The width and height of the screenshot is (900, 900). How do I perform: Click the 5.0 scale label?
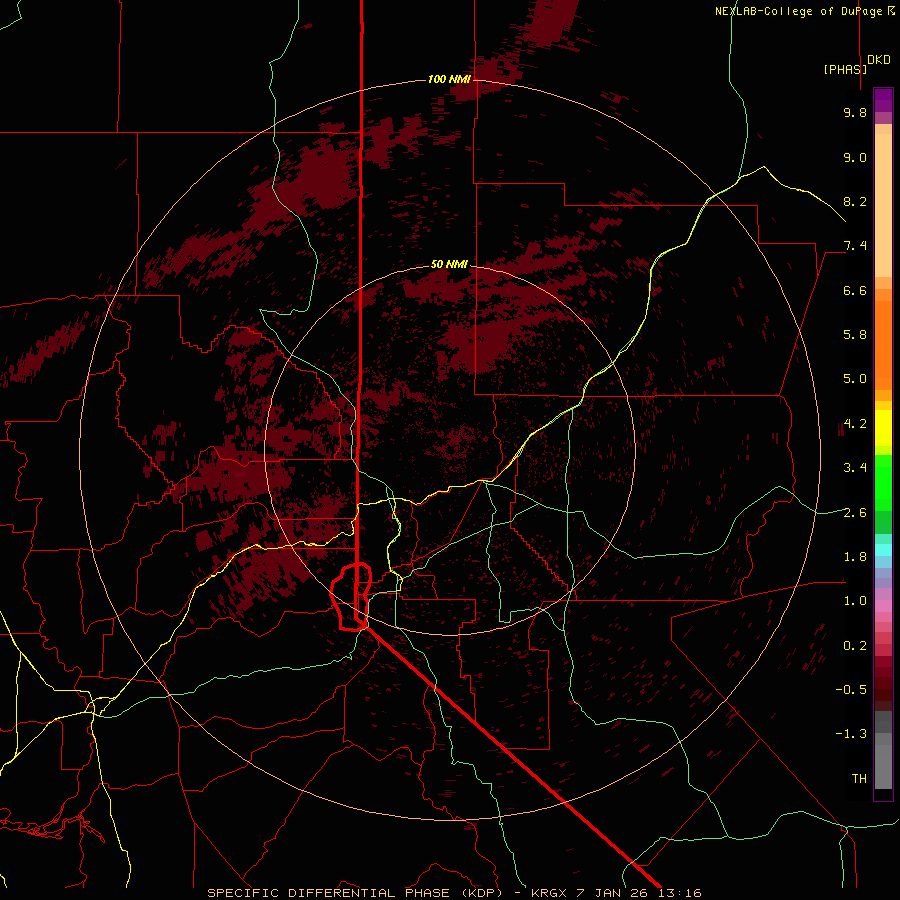[x=855, y=379]
